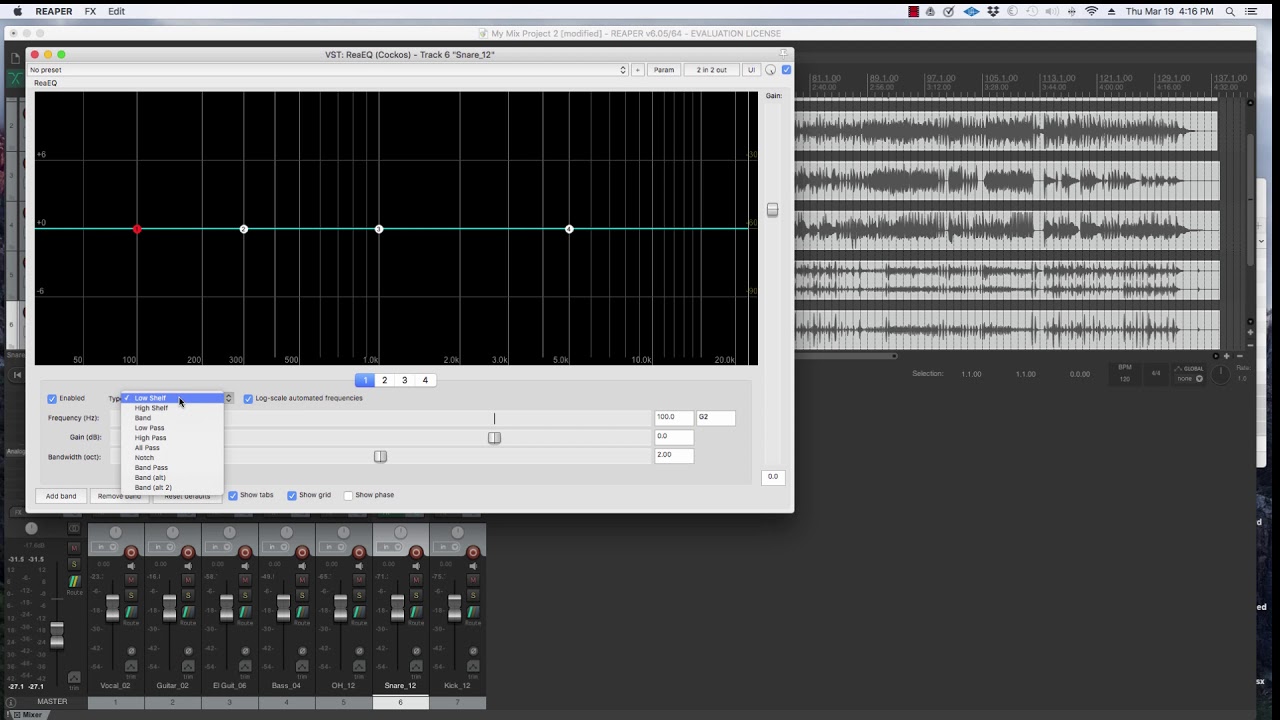Invert phase on Guitar_02 channel

click(188, 651)
